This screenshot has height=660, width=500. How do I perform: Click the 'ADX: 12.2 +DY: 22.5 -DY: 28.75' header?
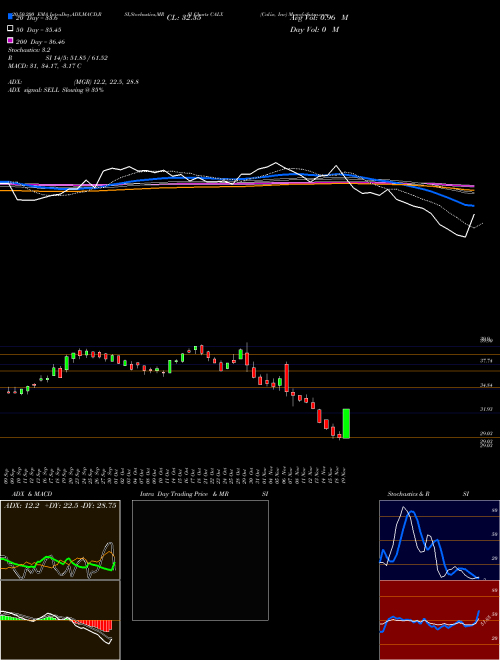60,506
